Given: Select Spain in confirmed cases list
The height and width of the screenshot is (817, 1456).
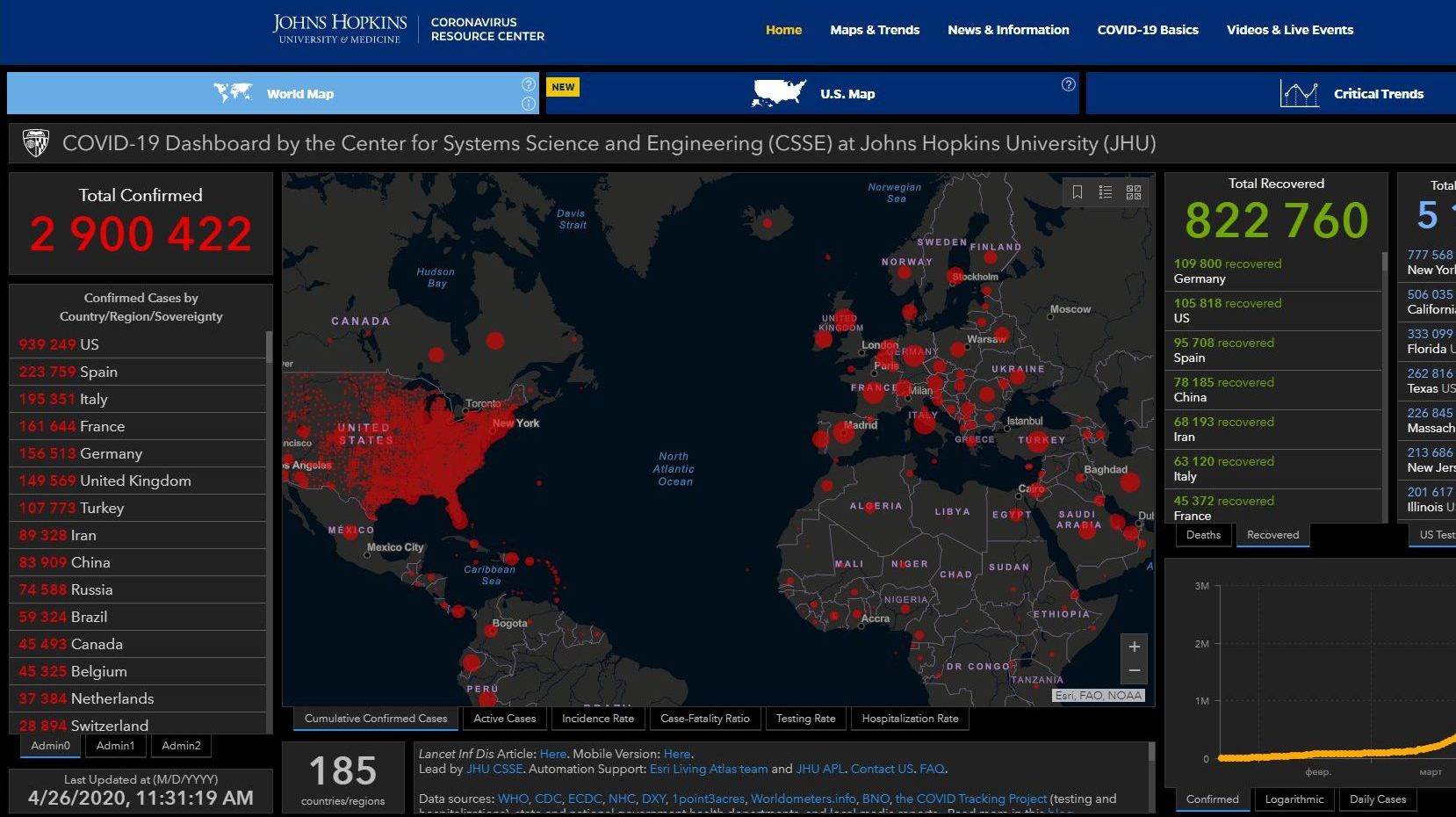Looking at the screenshot, I should 137,372.
